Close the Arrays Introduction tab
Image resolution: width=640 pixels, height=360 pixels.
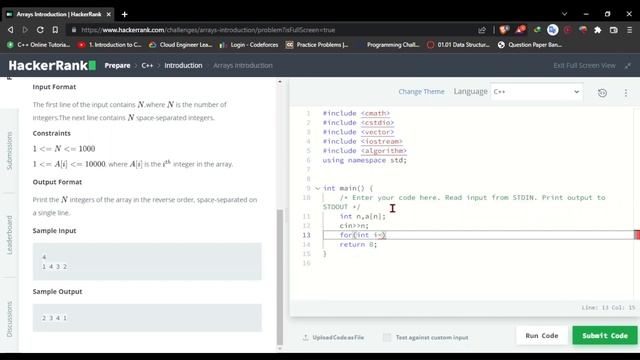point(109,14)
